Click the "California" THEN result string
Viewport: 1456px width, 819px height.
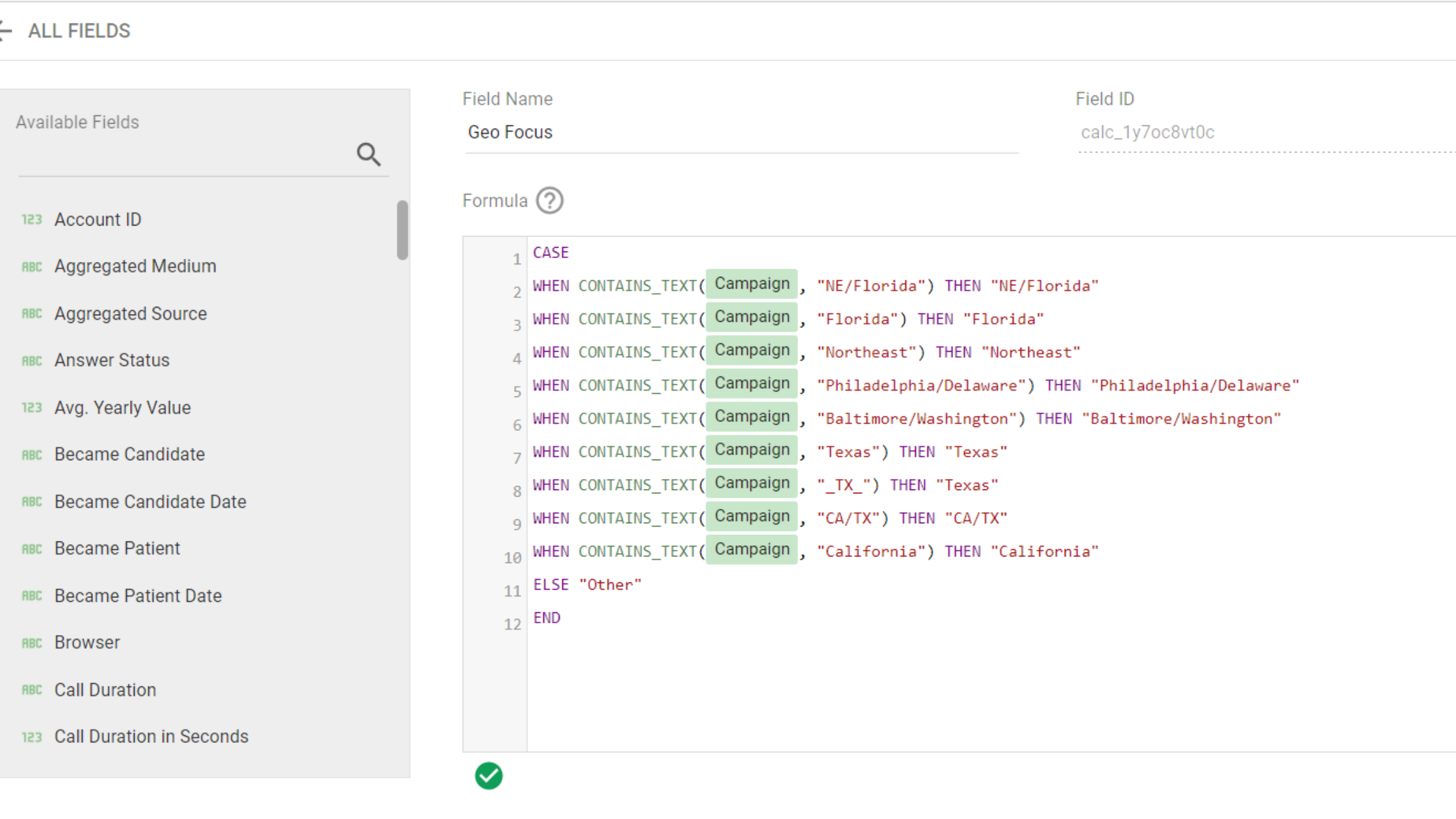tap(1045, 552)
